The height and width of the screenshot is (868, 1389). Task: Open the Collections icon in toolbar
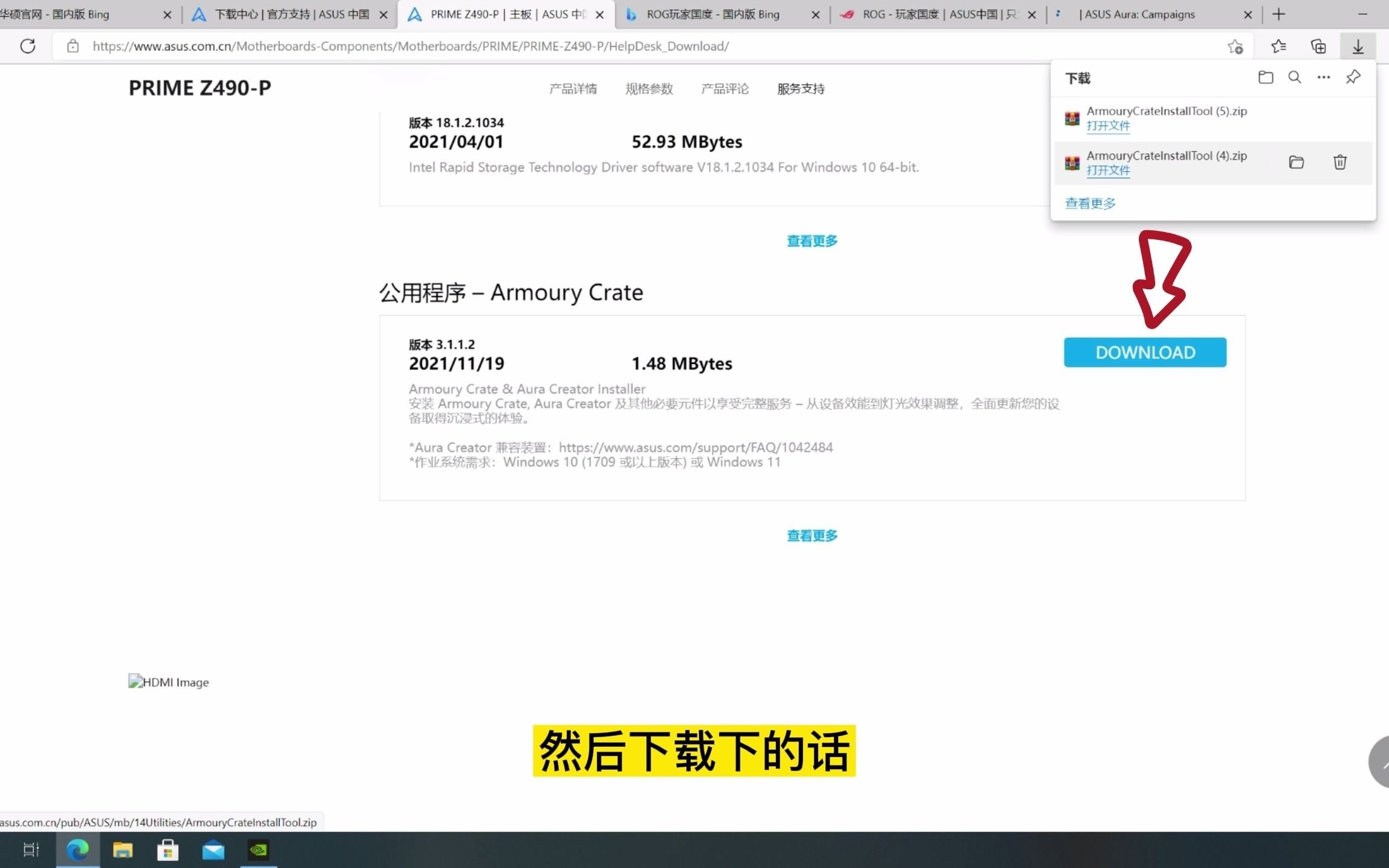pos(1318,46)
